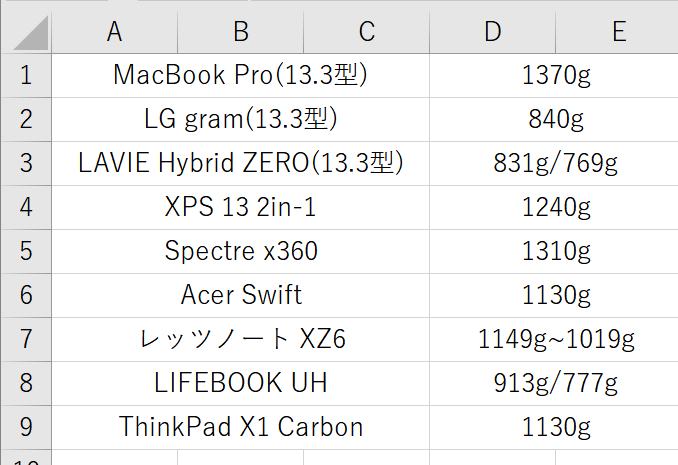
Task: Select row 1 header
Action: pos(26,76)
